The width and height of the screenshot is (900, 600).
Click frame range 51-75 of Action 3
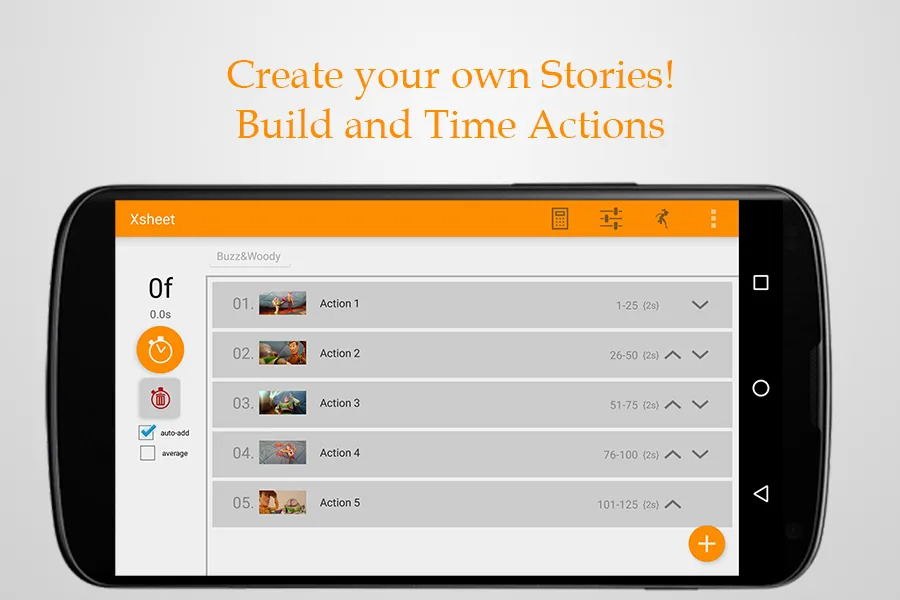(623, 405)
